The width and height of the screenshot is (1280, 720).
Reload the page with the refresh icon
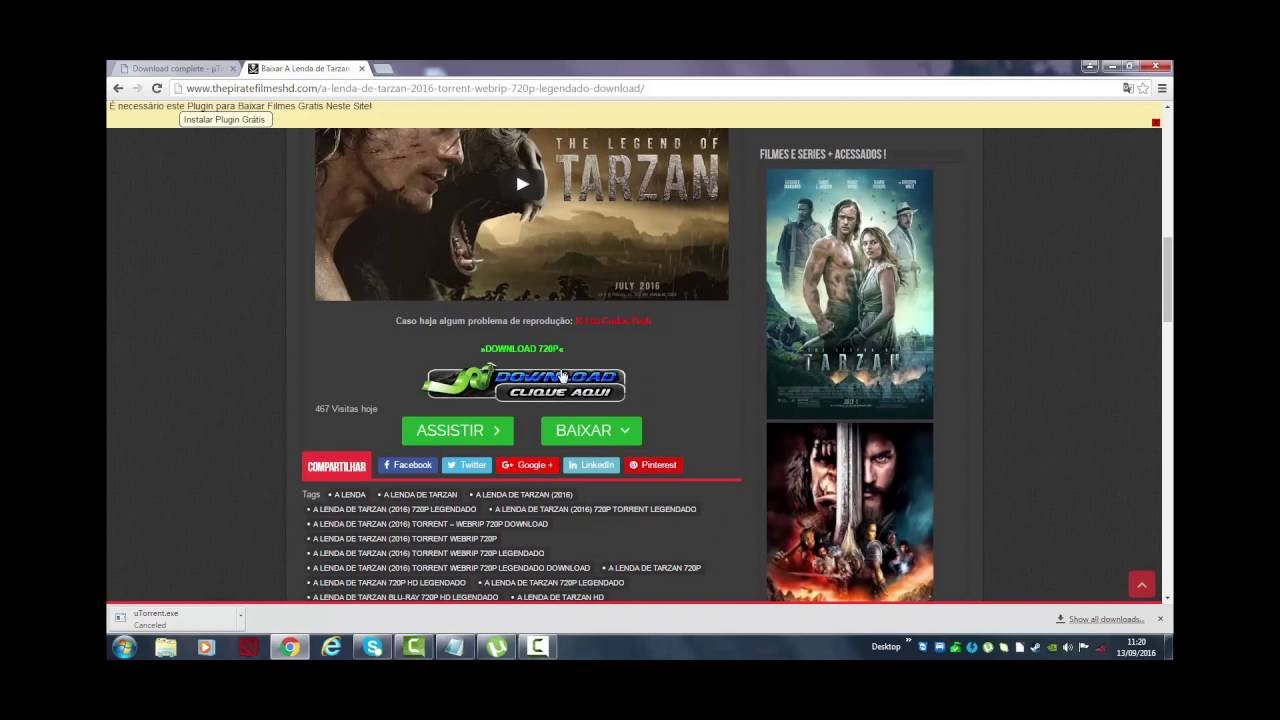pos(157,88)
